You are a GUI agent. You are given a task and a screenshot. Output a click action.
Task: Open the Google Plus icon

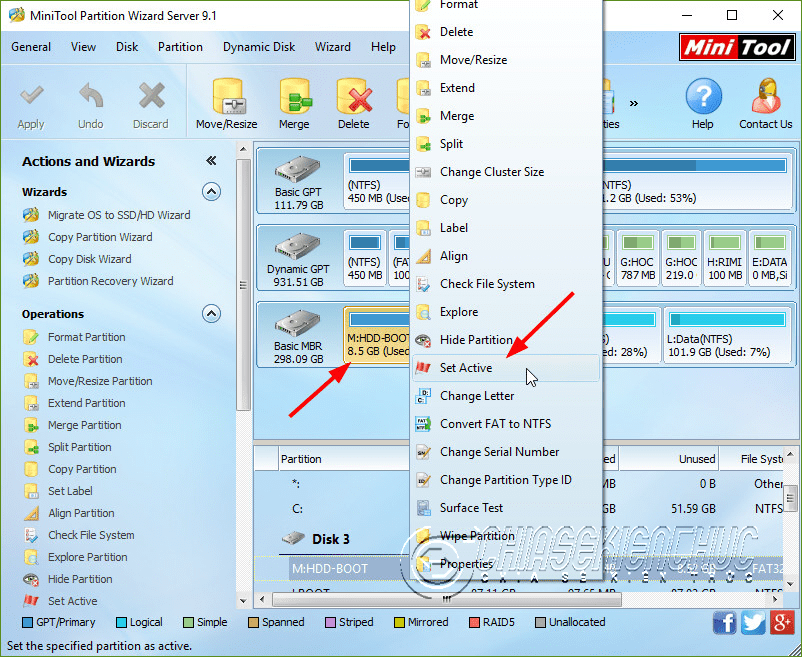tap(783, 623)
